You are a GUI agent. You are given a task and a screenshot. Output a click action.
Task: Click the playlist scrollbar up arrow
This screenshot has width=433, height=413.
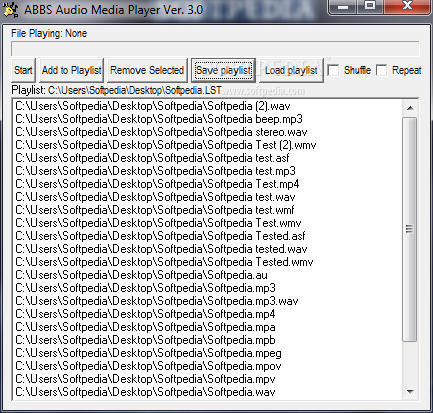tap(410, 108)
